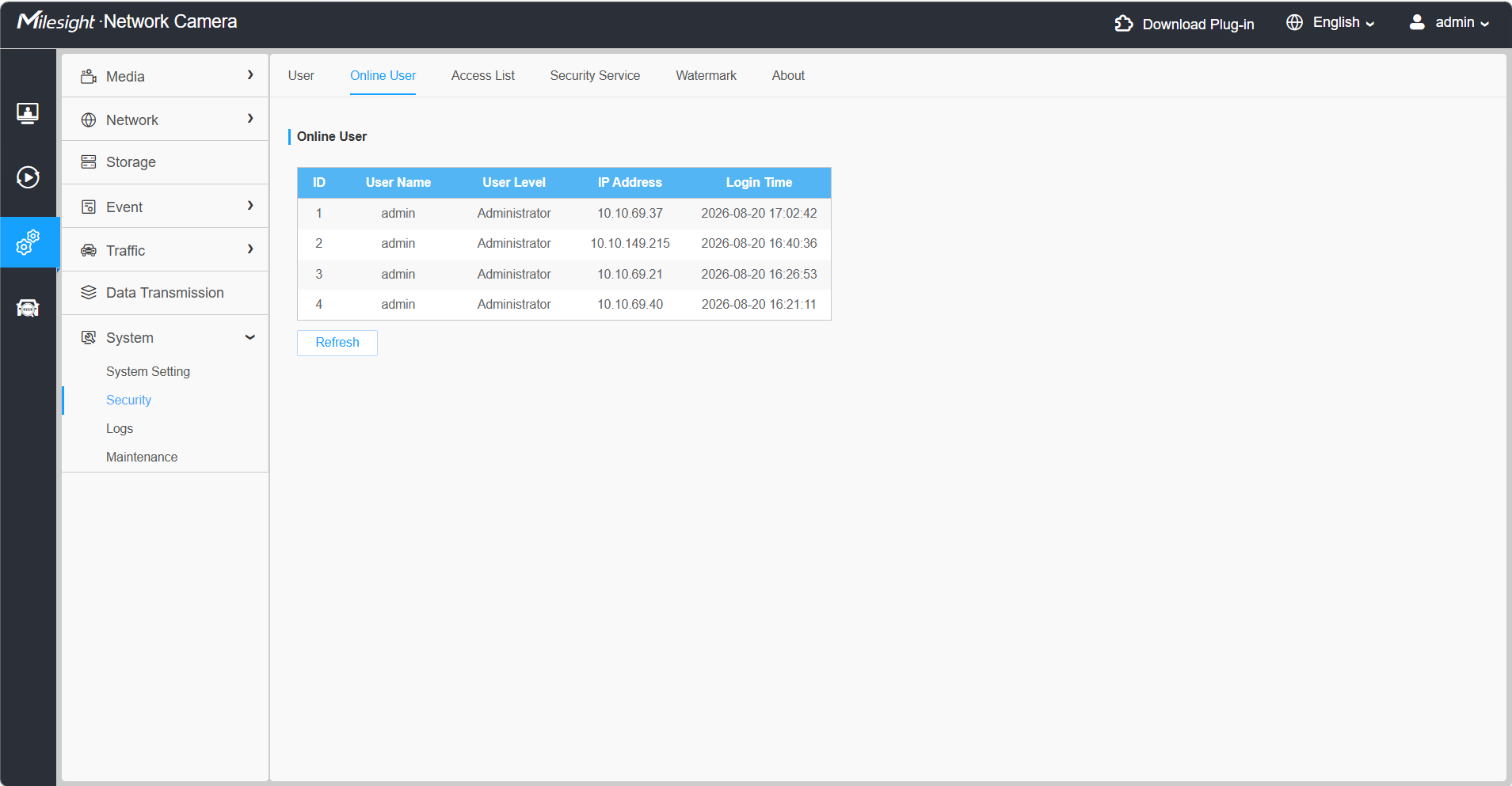The width and height of the screenshot is (1512, 786).
Task: Expand the Network menu chevron
Action: coord(250,118)
